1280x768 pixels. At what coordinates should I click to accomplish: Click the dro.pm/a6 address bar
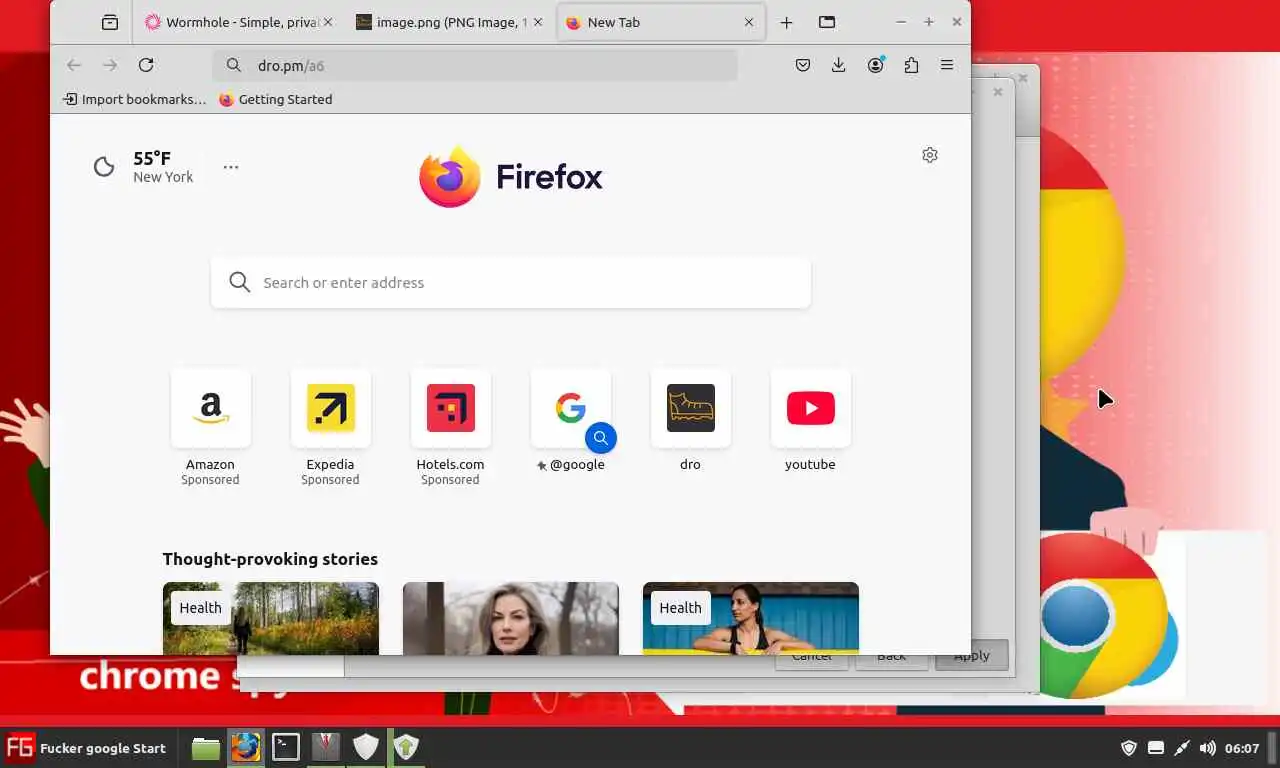tap(475, 65)
